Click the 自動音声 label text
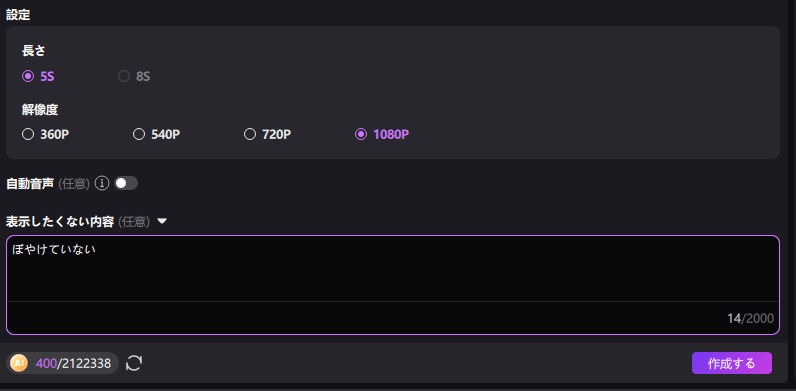 30,184
